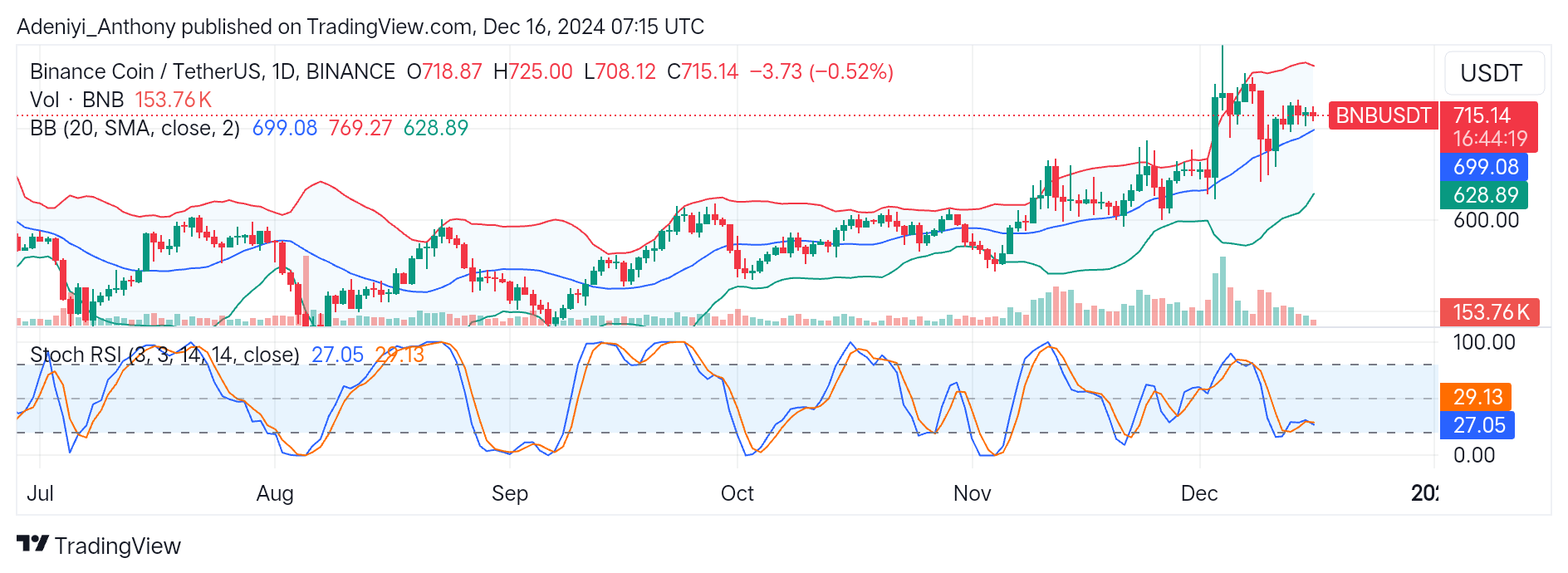Image resolution: width=1568 pixels, height=573 pixels.
Task: Click the Dec label on time axis
Action: (1199, 493)
